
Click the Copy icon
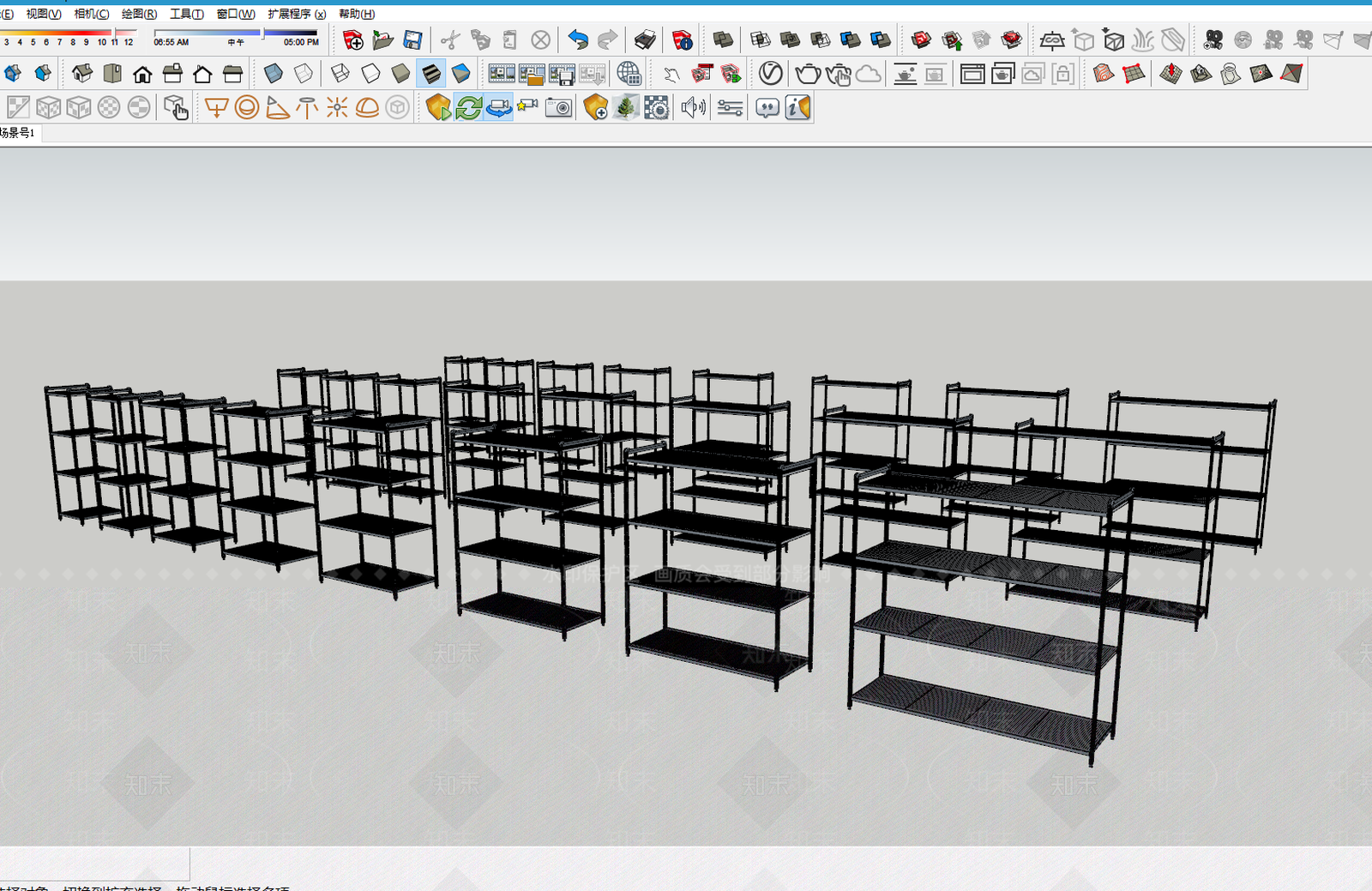click(x=480, y=39)
